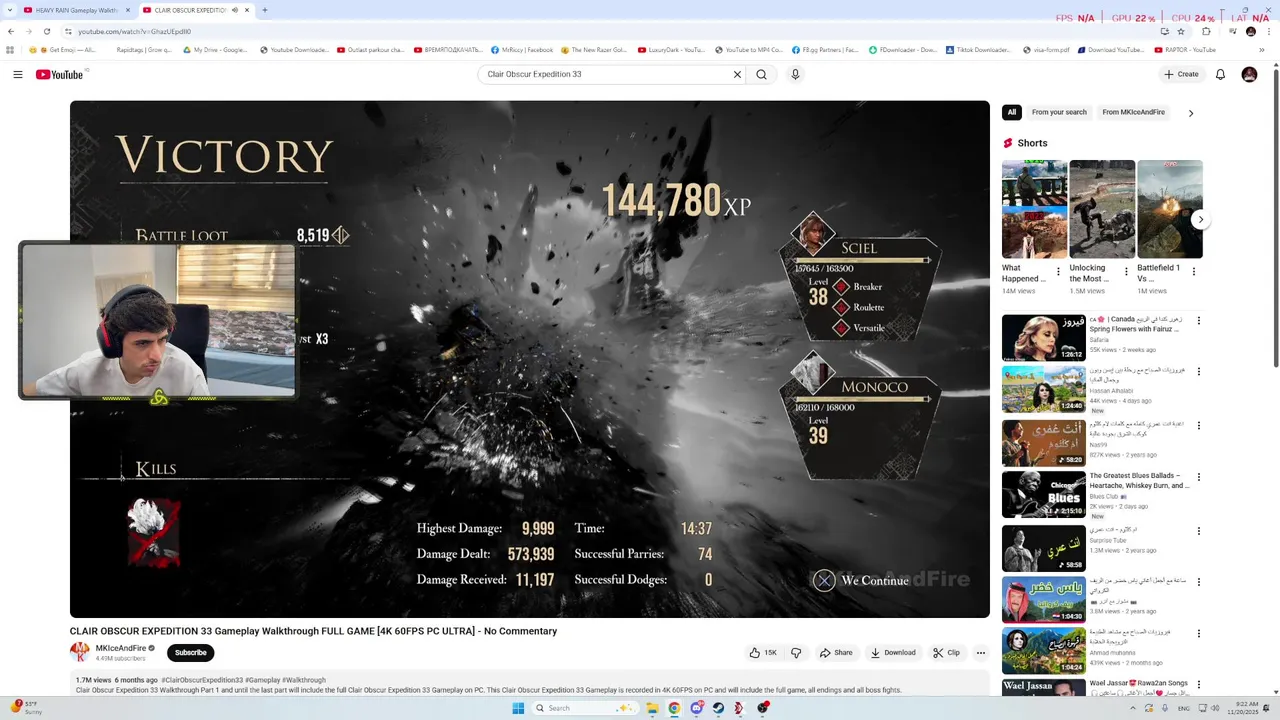Open File Explorer from the taskbar

click(652, 708)
